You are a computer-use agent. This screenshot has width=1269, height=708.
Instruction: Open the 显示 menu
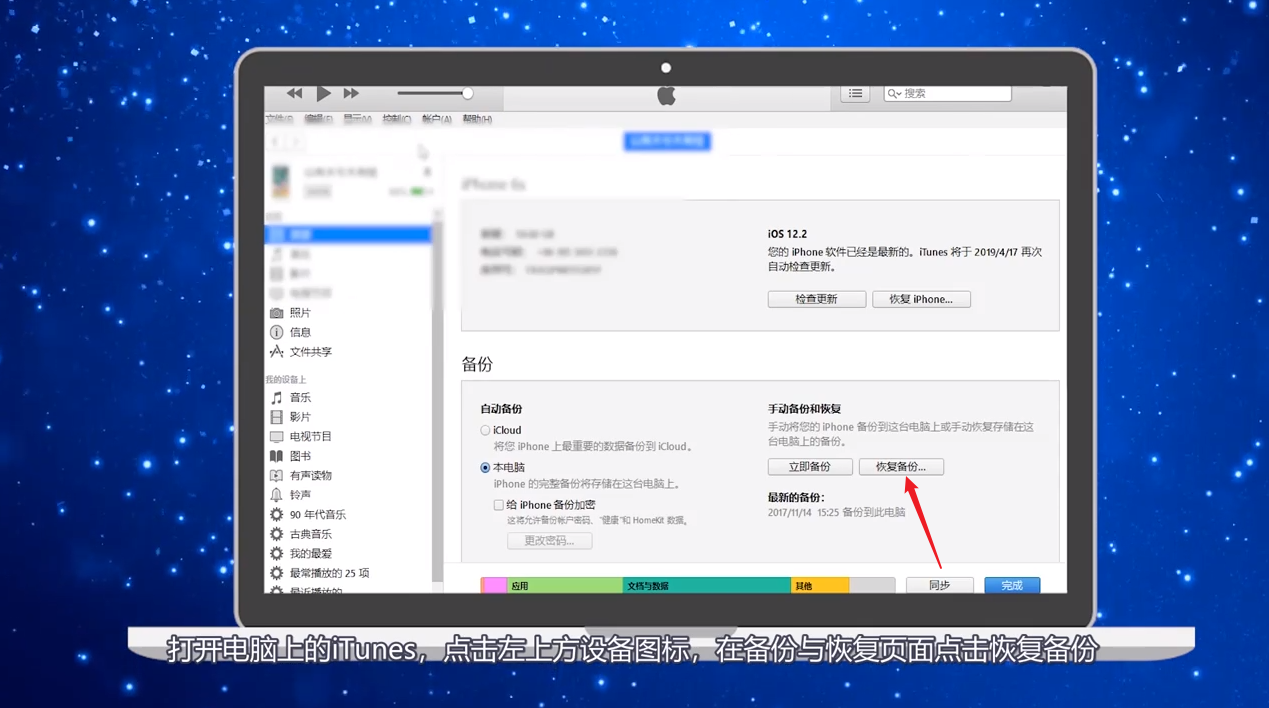coord(357,119)
